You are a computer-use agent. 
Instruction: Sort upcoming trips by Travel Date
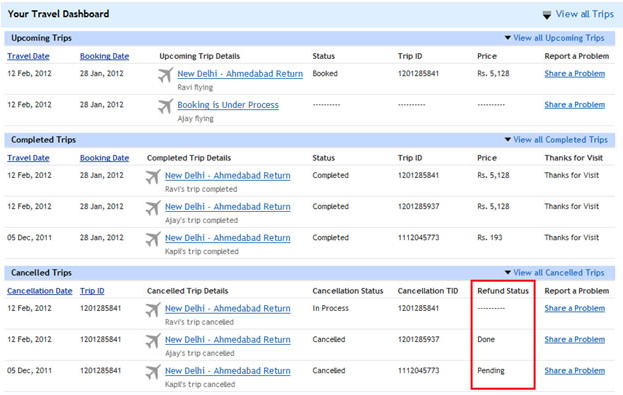tap(28, 56)
